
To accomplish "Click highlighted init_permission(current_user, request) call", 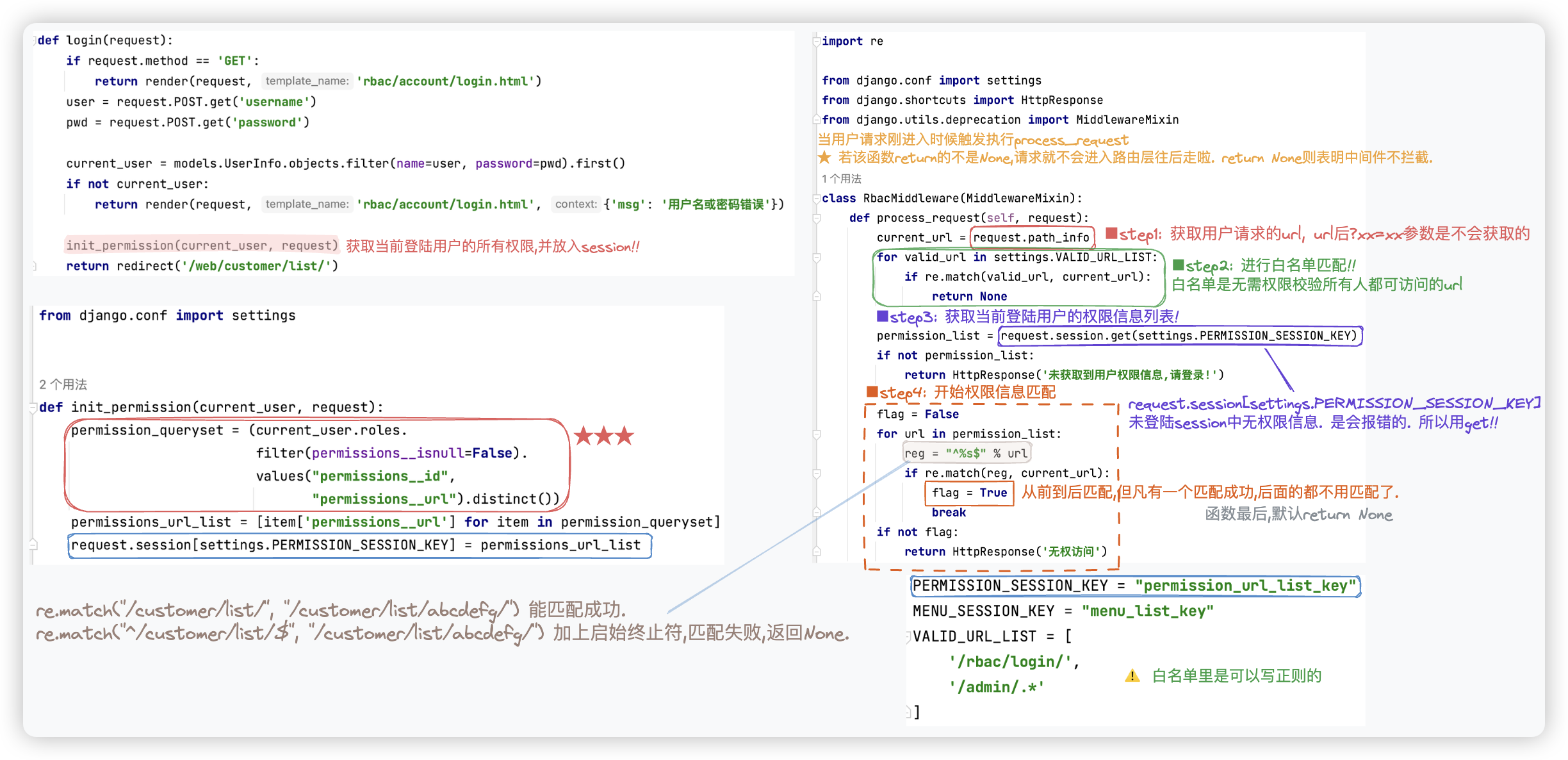I will pyautogui.click(x=202, y=245).
